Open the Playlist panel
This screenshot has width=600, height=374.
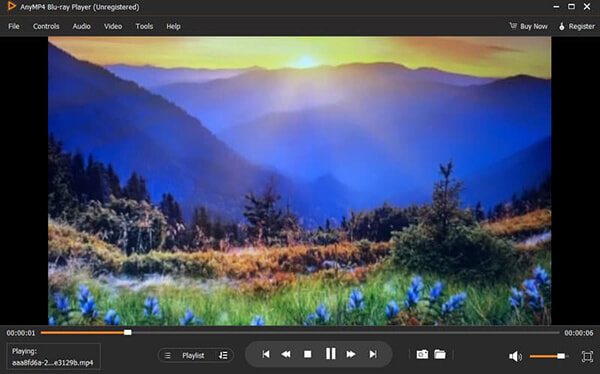(193, 356)
